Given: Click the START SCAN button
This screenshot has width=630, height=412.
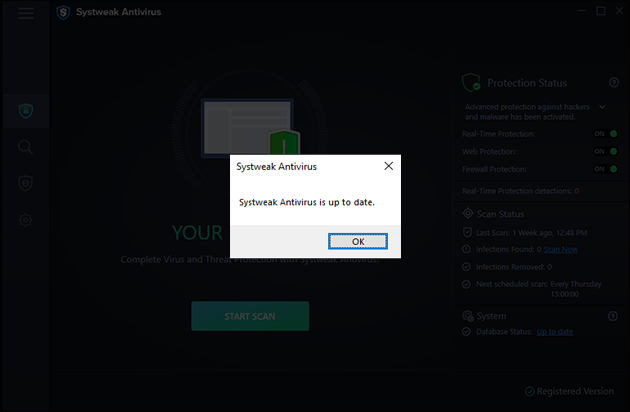Looking at the screenshot, I should pyautogui.click(x=250, y=316).
